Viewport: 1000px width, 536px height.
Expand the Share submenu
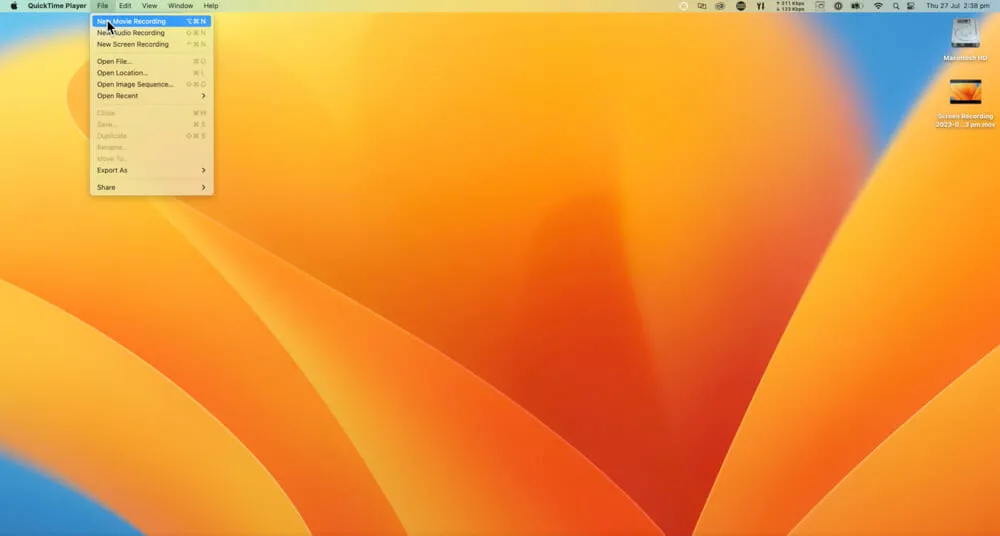[151, 187]
